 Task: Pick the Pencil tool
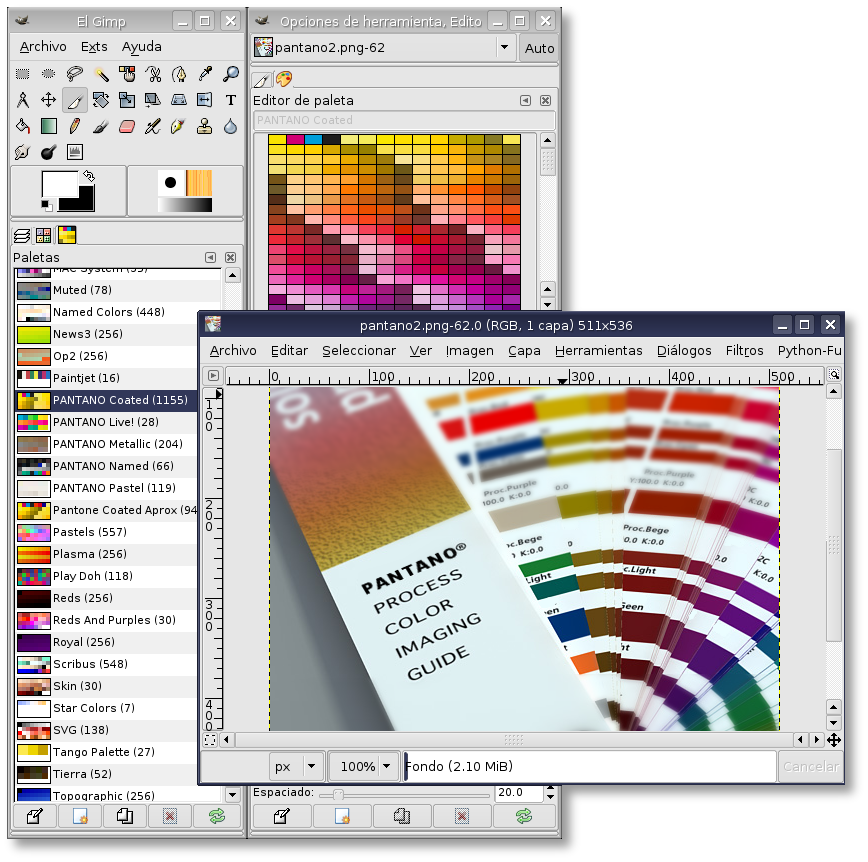click(74, 126)
